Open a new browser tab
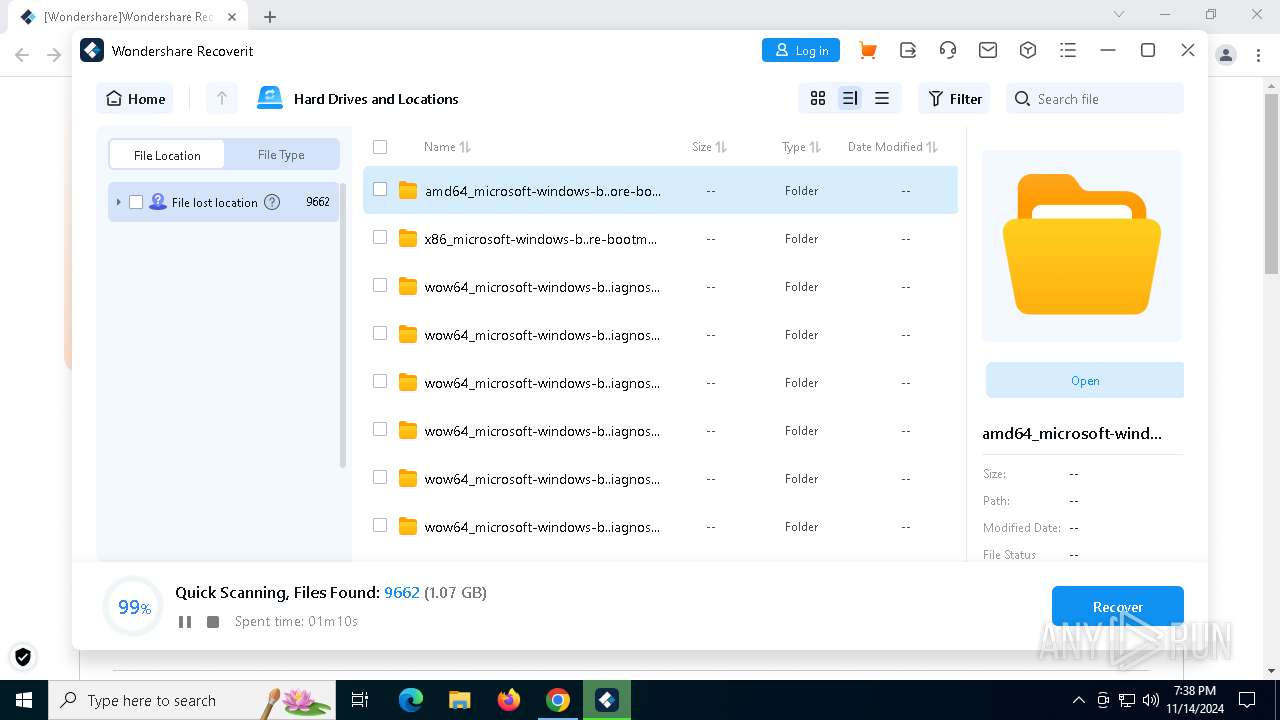The width and height of the screenshot is (1280, 720). (x=270, y=16)
